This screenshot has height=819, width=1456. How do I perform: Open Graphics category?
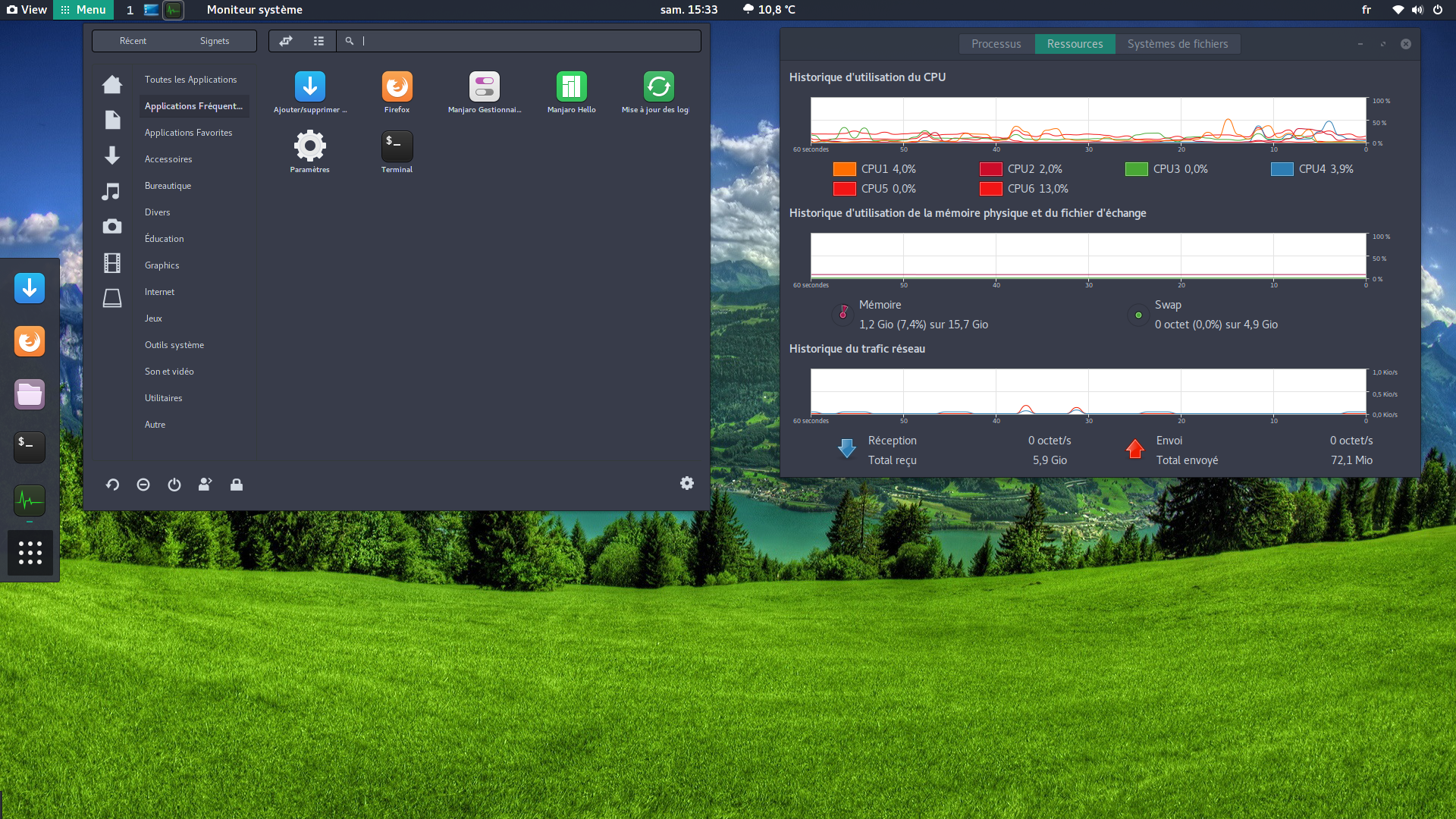[x=162, y=265]
